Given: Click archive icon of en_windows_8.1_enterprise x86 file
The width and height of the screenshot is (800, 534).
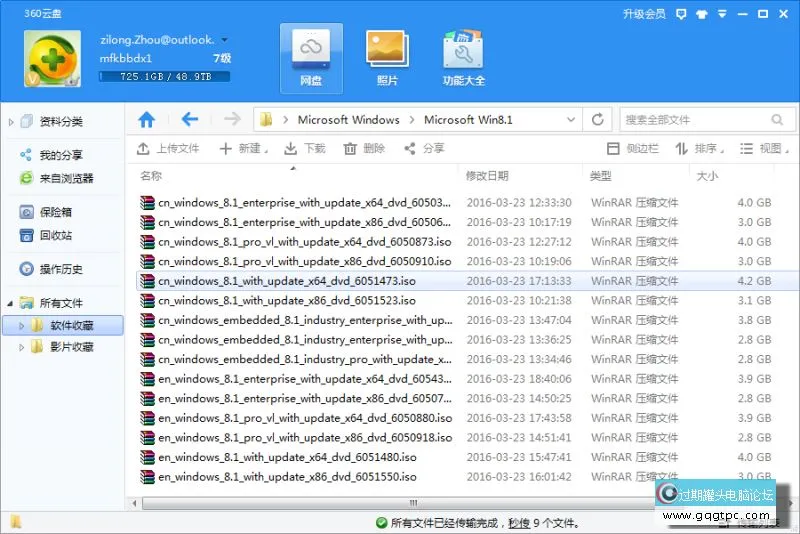Looking at the screenshot, I should pyautogui.click(x=147, y=398).
